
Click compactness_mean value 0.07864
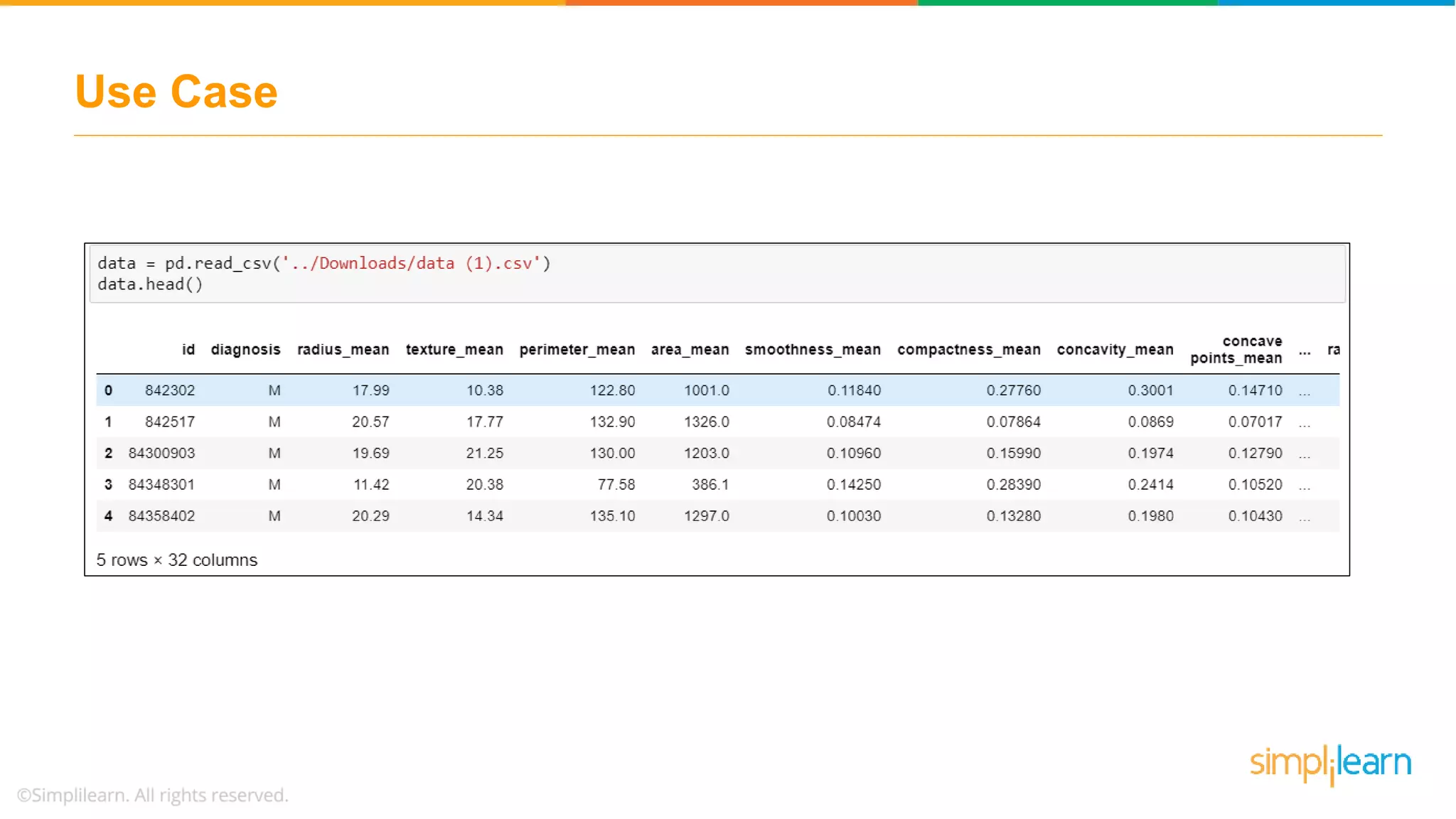click(x=1014, y=422)
